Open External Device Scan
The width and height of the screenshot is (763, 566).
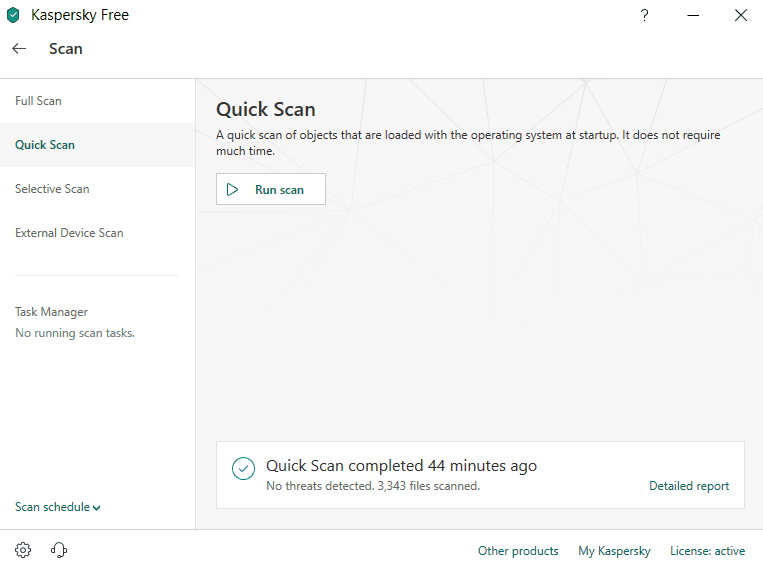[97, 233]
